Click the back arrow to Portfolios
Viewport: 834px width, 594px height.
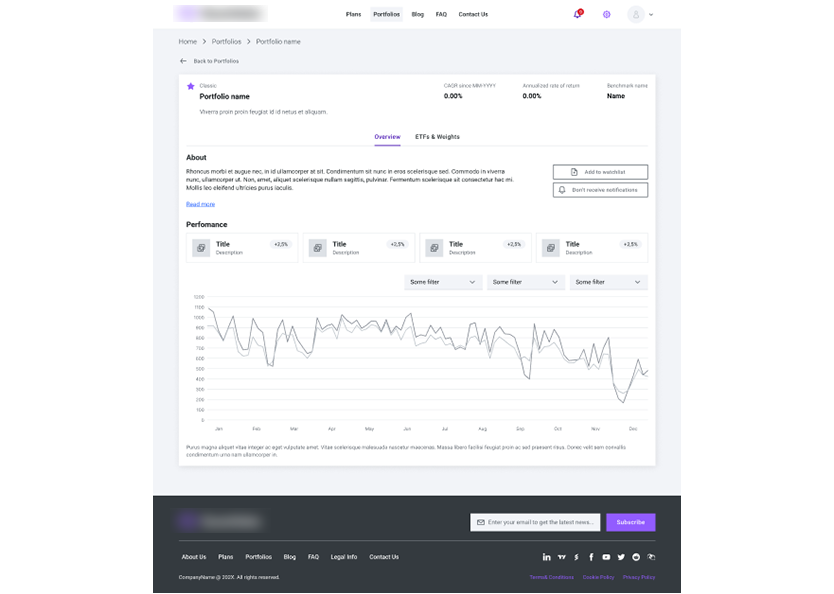[183, 61]
